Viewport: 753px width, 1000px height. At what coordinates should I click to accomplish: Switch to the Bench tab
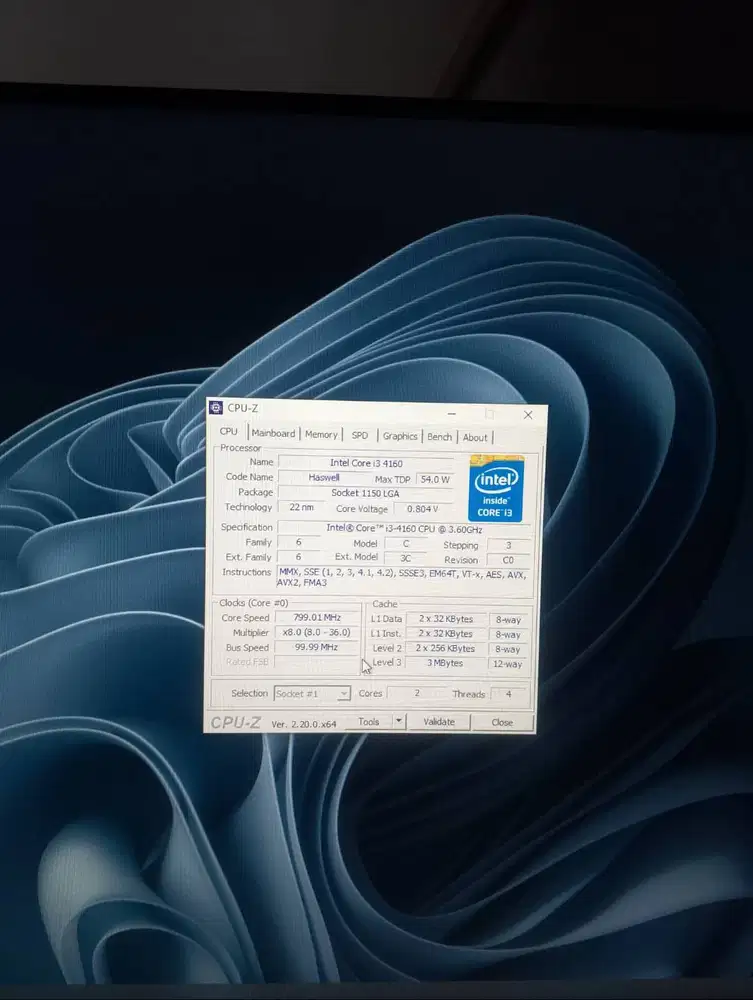click(x=439, y=437)
